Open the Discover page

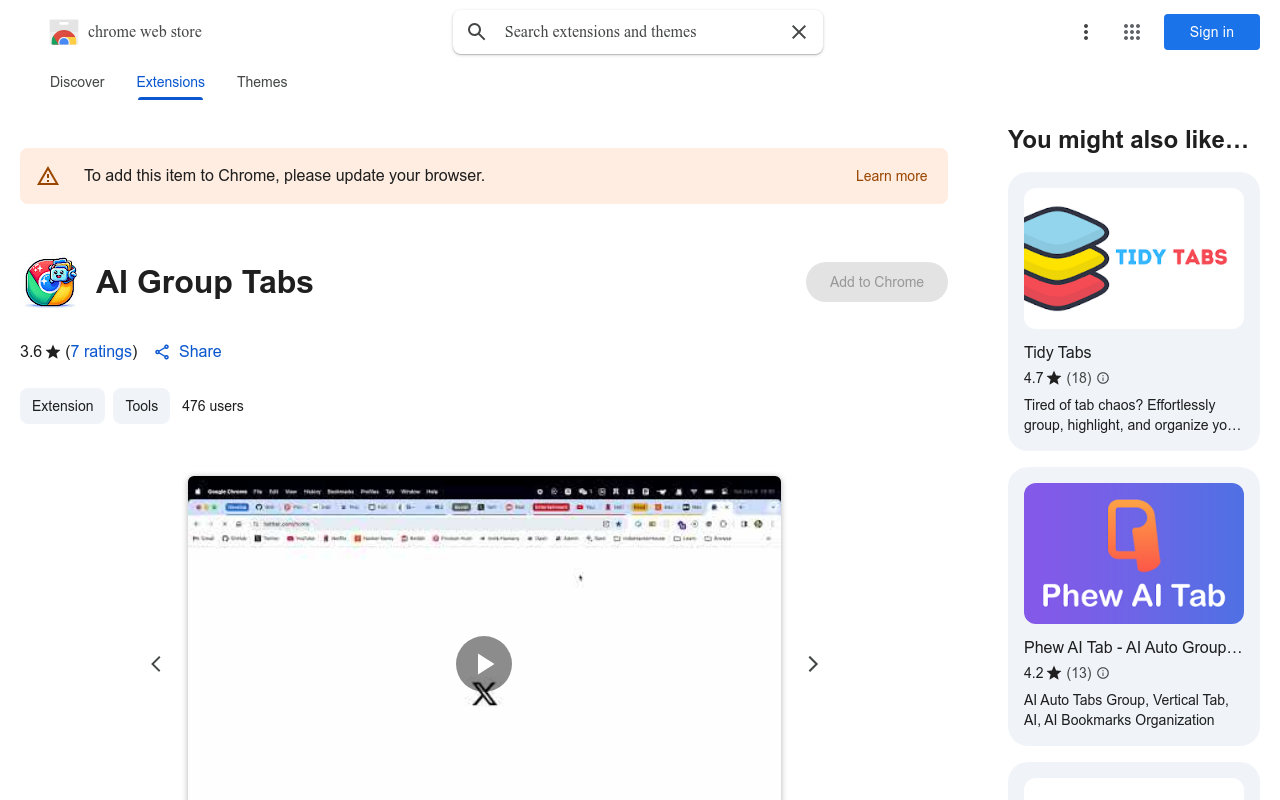click(77, 82)
